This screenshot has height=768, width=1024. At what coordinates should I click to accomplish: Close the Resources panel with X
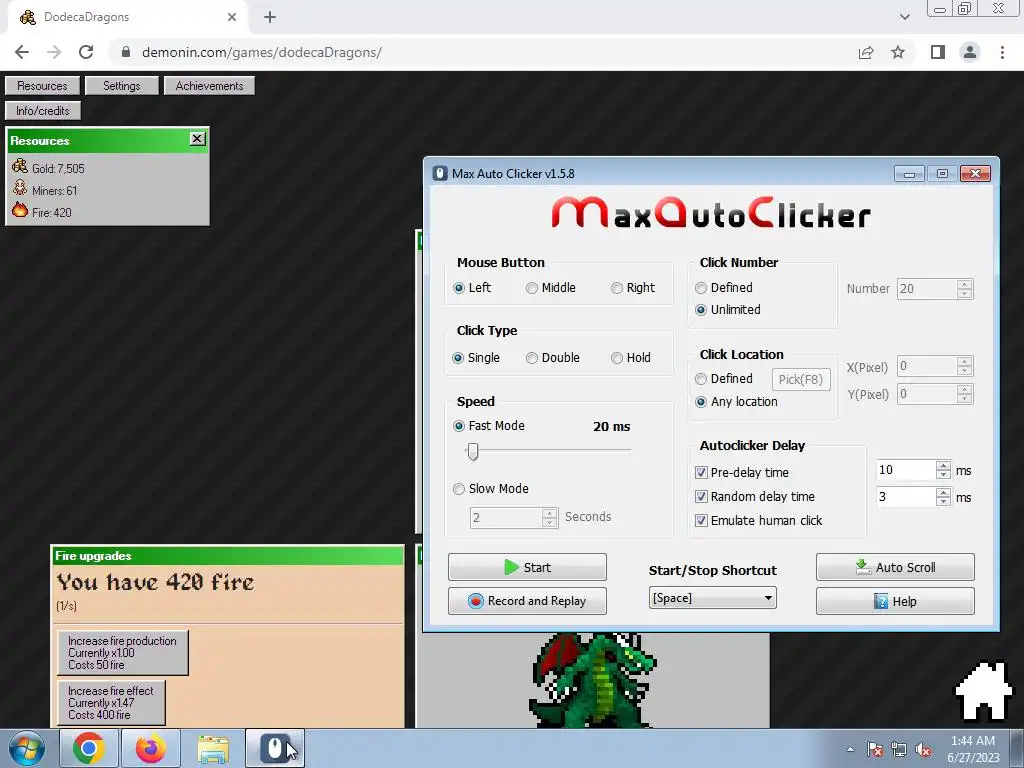(x=197, y=138)
